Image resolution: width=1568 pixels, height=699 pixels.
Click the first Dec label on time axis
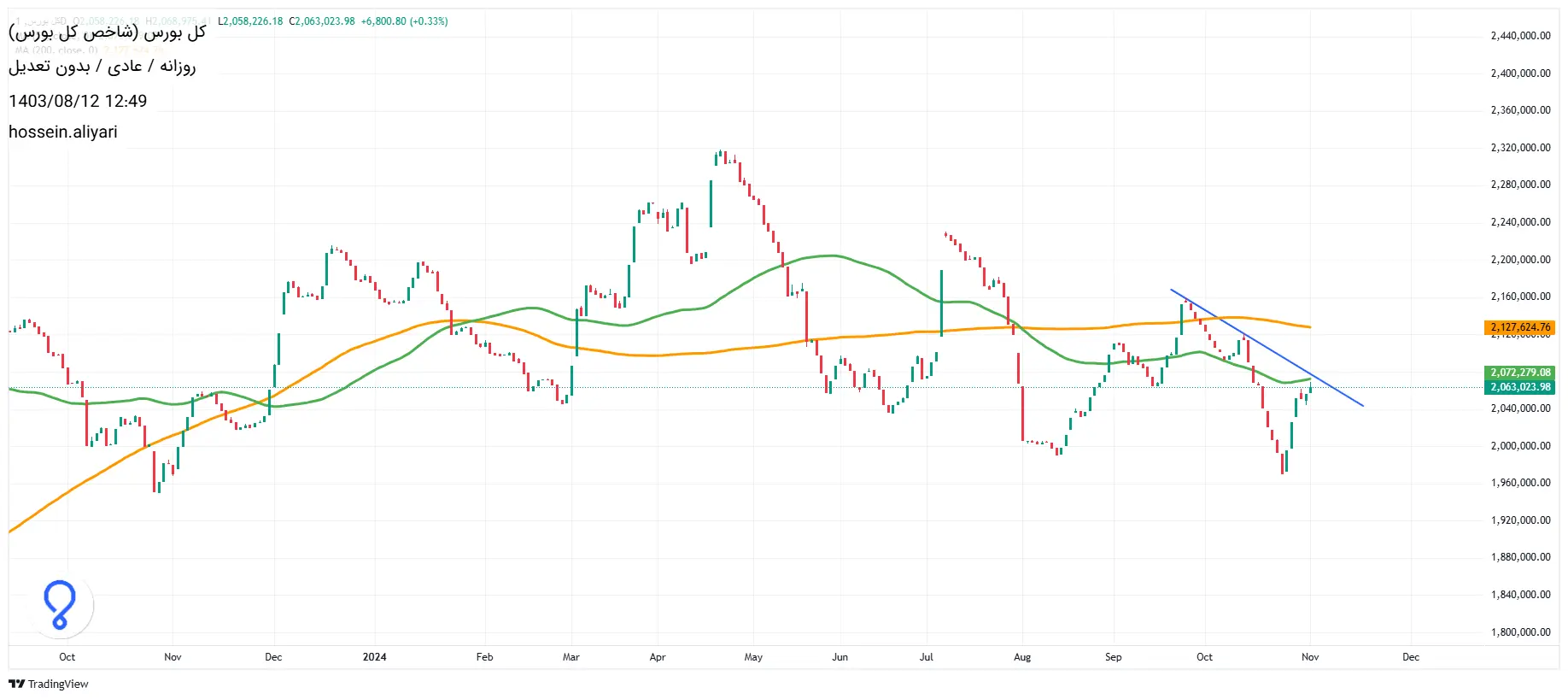tap(273, 657)
